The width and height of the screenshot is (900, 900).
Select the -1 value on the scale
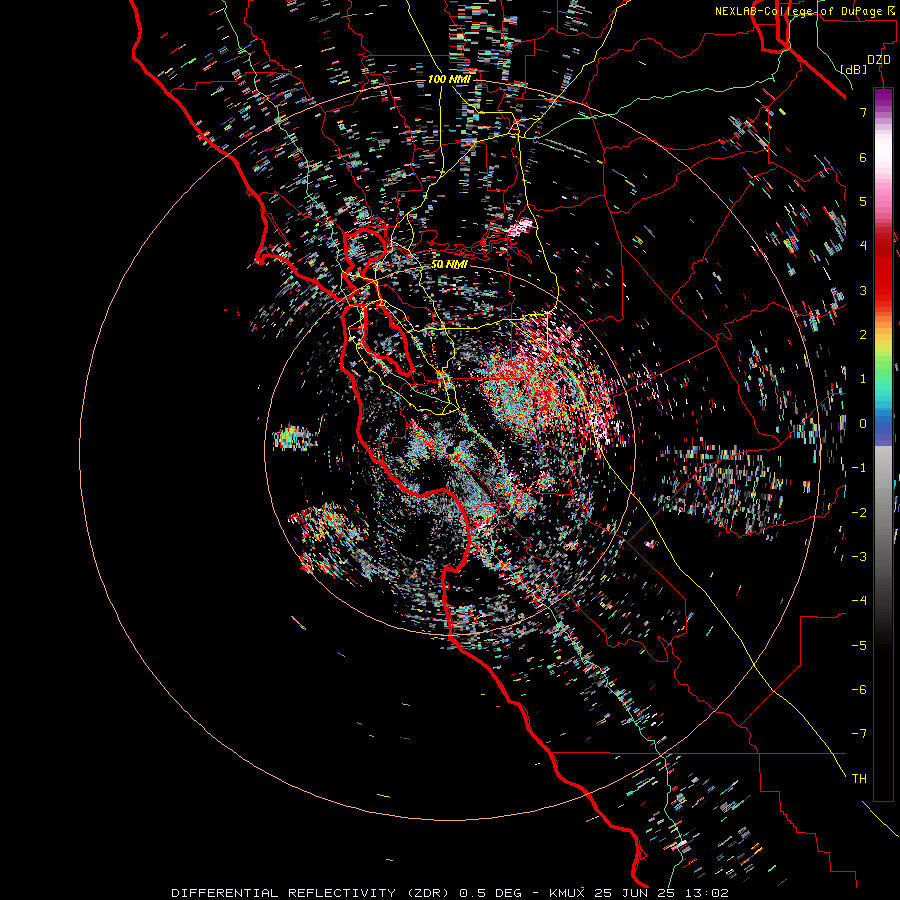(859, 468)
